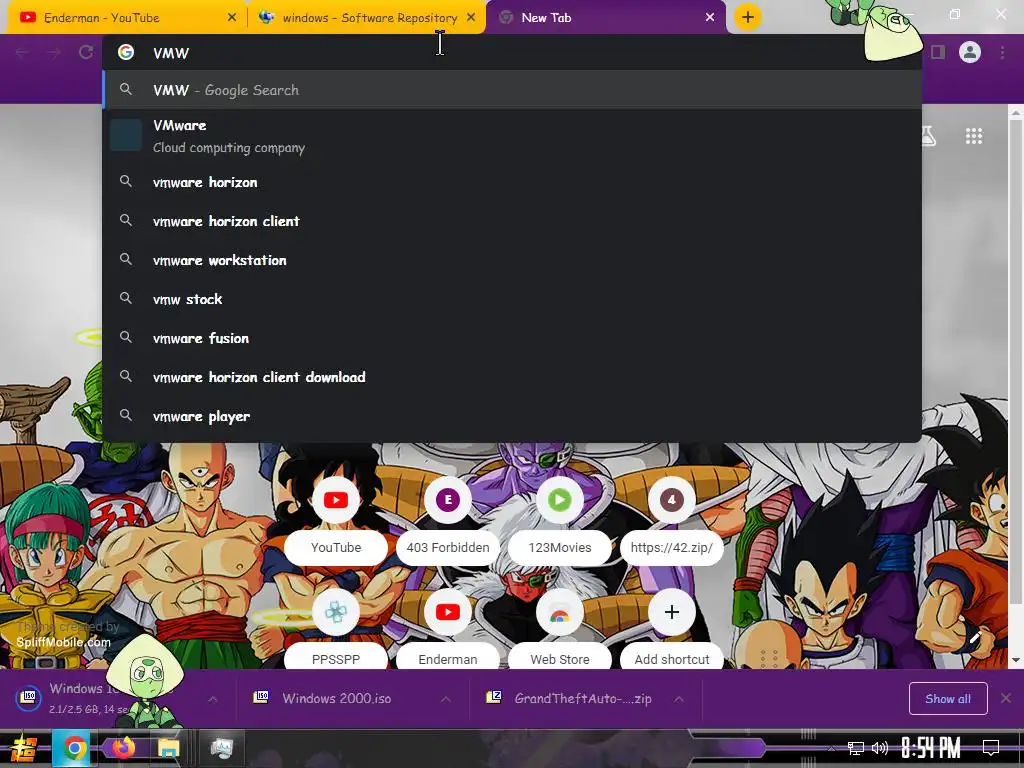
Task: Choose the vmware workstation suggestion
Action: (512, 261)
